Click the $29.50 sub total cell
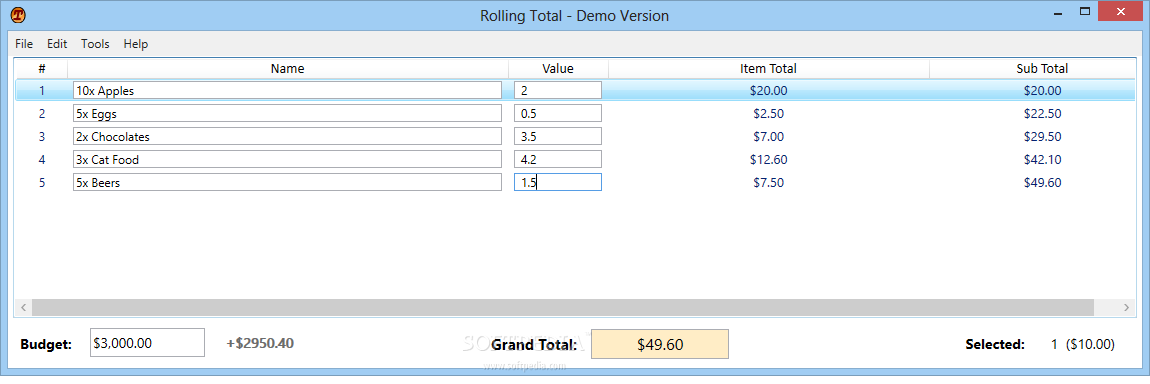1150x384 pixels. tap(1042, 136)
